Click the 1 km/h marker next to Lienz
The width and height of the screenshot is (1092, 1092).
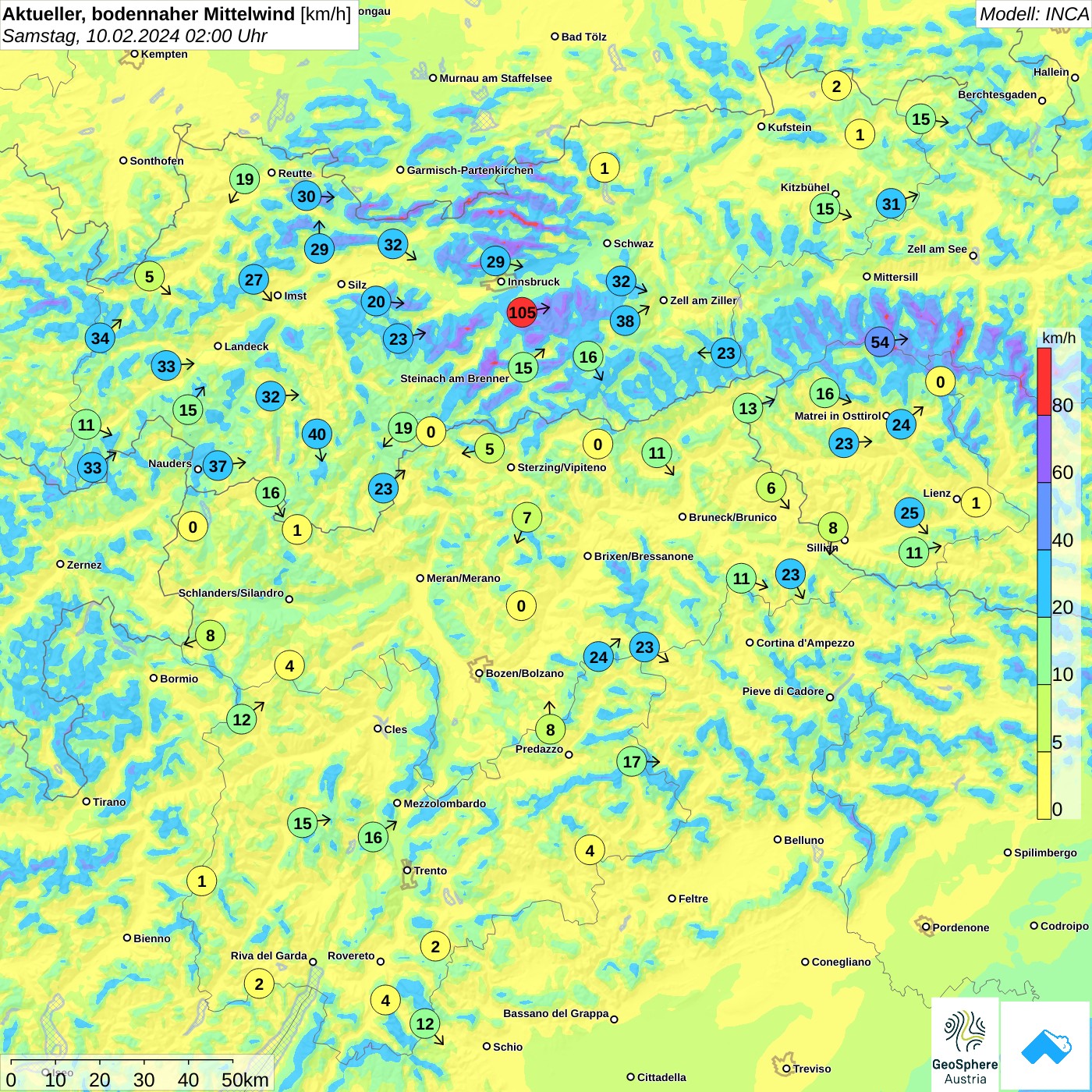(x=976, y=502)
